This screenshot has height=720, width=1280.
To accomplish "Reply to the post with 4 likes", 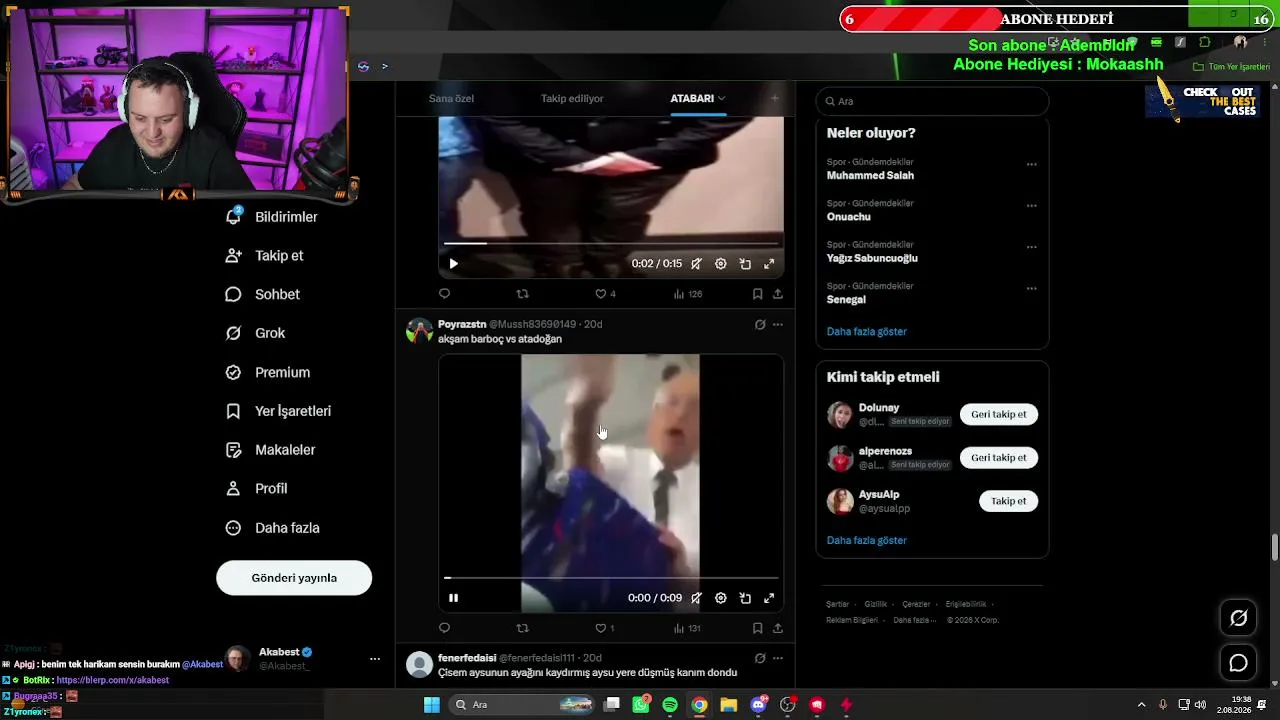I will pyautogui.click(x=444, y=294).
